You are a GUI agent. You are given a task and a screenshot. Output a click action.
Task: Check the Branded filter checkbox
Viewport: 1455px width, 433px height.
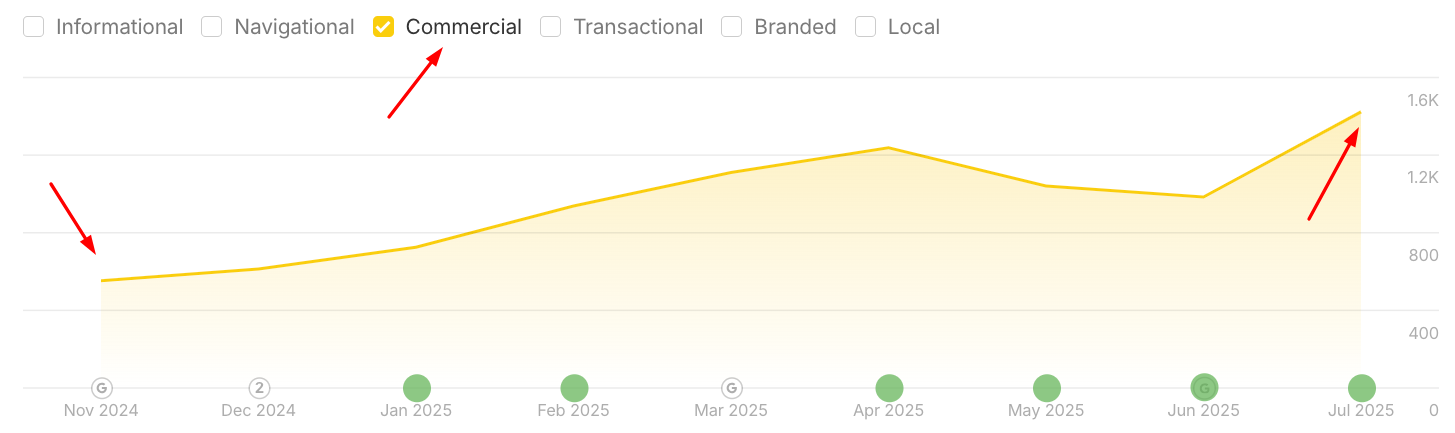coord(732,27)
